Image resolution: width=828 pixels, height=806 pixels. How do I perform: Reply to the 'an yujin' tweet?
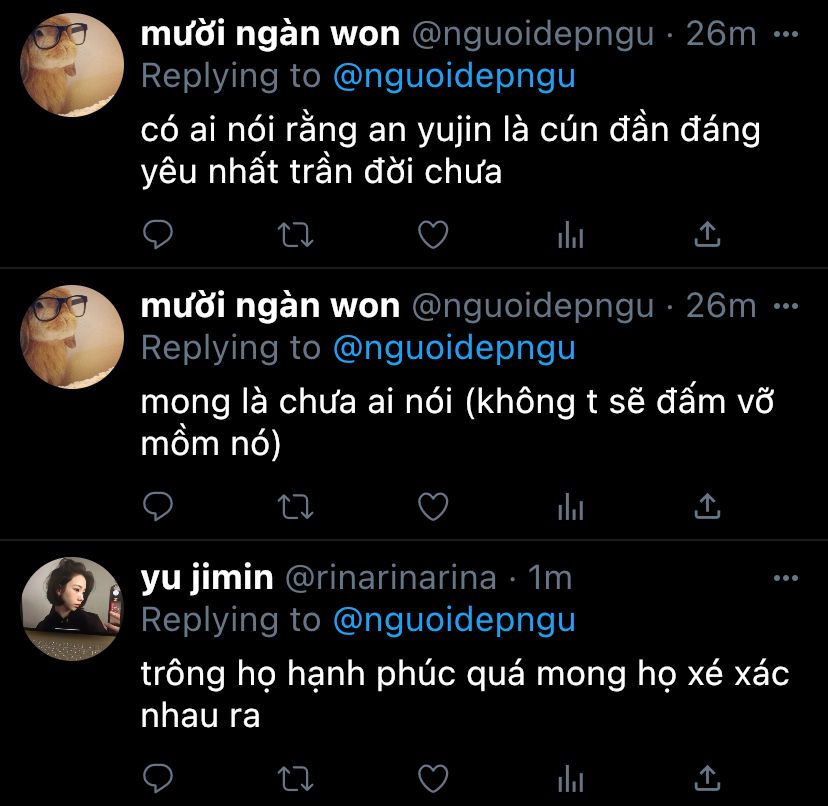click(x=158, y=235)
